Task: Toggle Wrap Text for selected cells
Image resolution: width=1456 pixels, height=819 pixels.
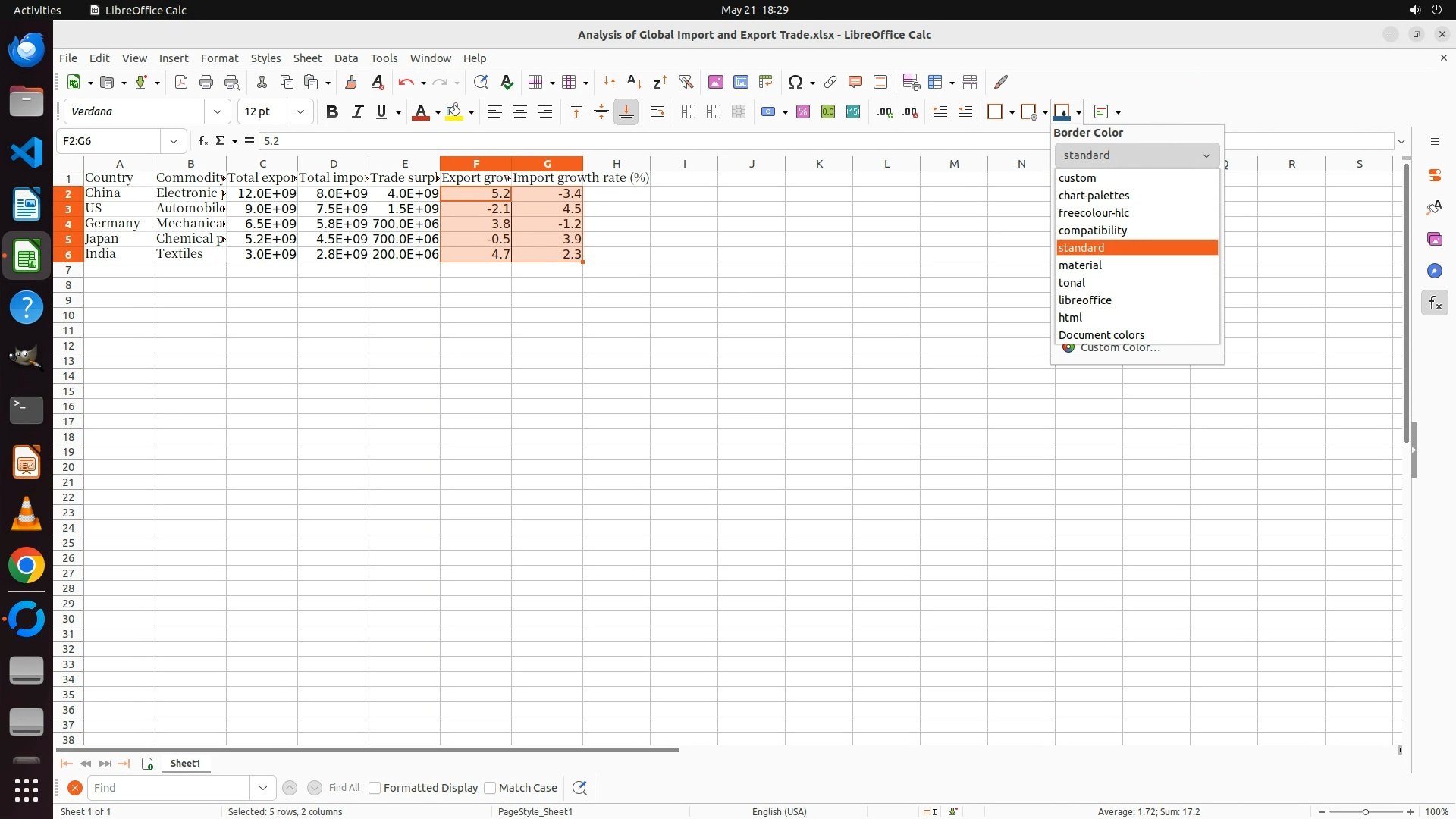Action: pos(657,112)
